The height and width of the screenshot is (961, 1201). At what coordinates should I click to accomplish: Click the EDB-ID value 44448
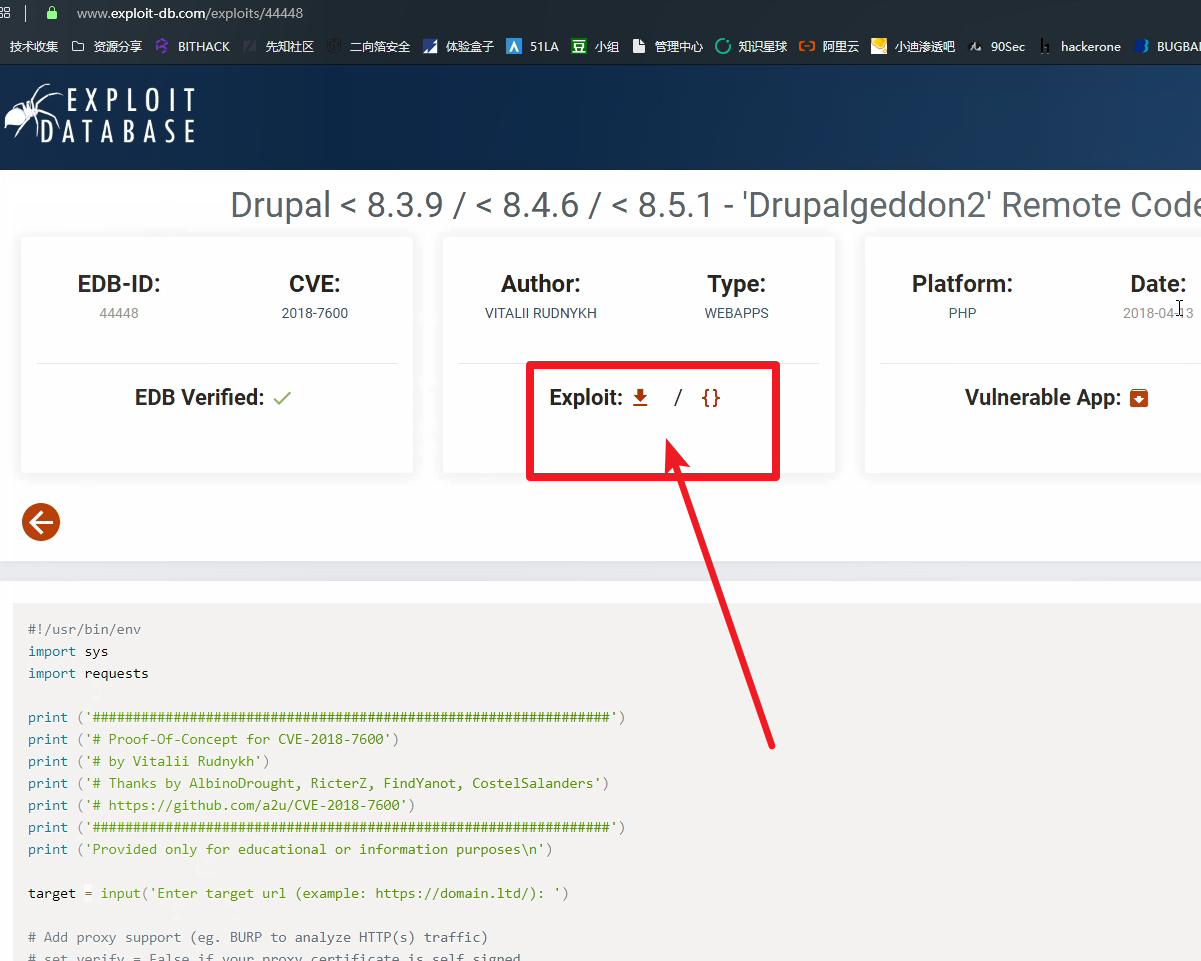(x=119, y=313)
